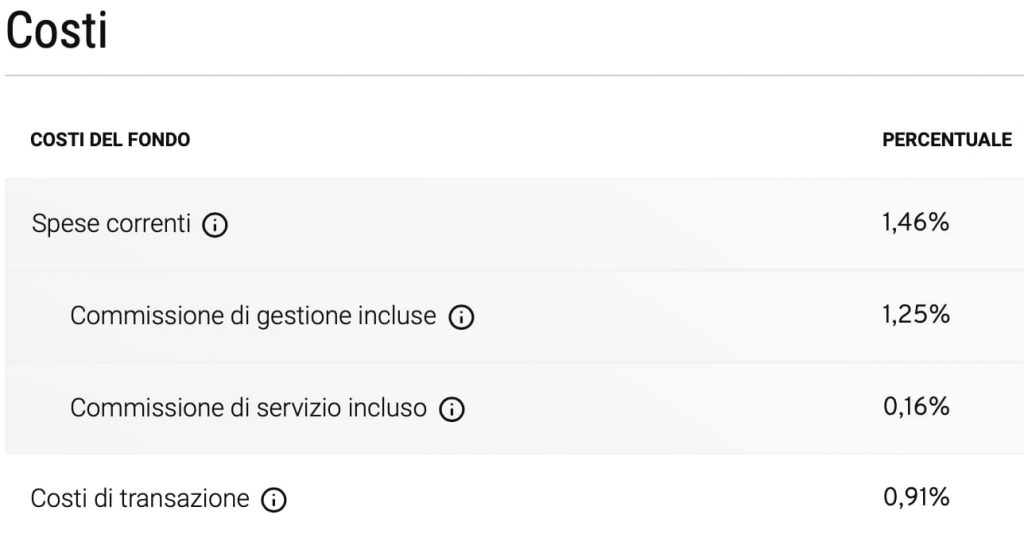Click the 1,46% percentage value
1024x534 pixels.
click(x=916, y=223)
